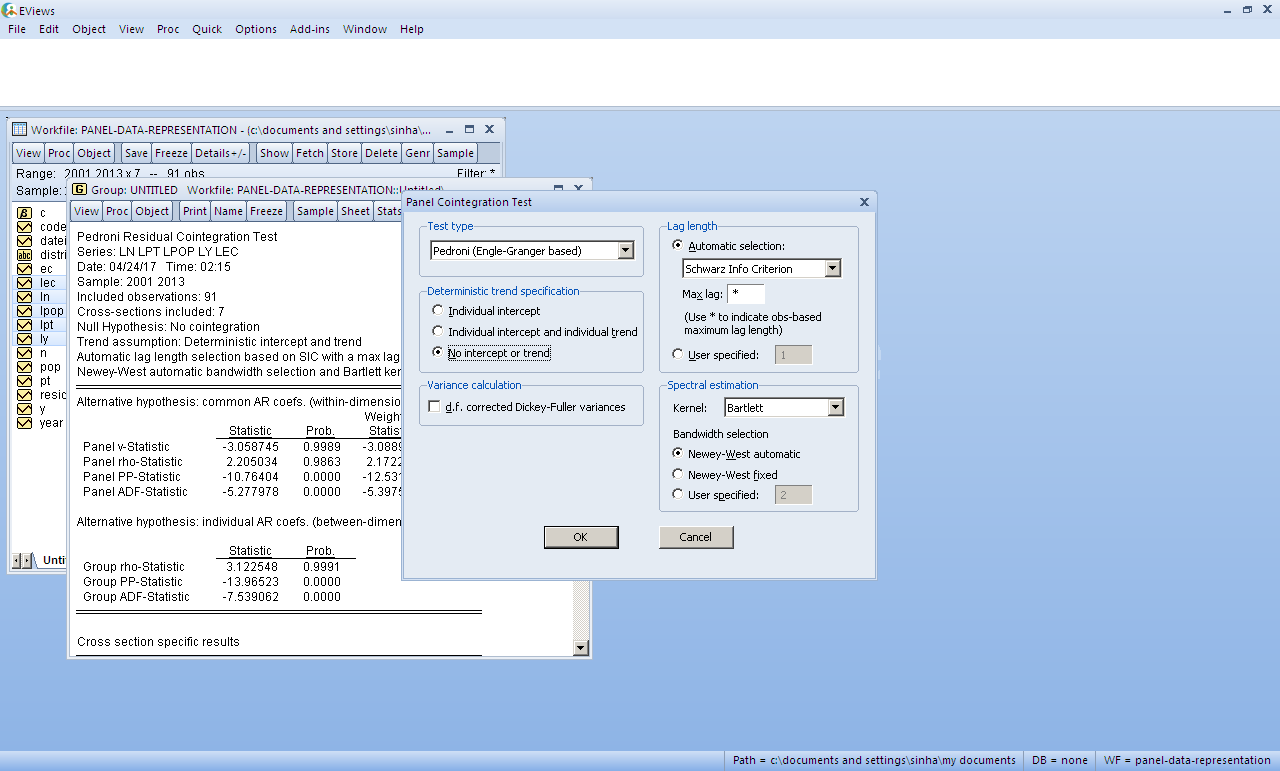Viewport: 1280px width, 771px height.
Task: Click the lpt series icon in workfile
Action: click(x=25, y=325)
